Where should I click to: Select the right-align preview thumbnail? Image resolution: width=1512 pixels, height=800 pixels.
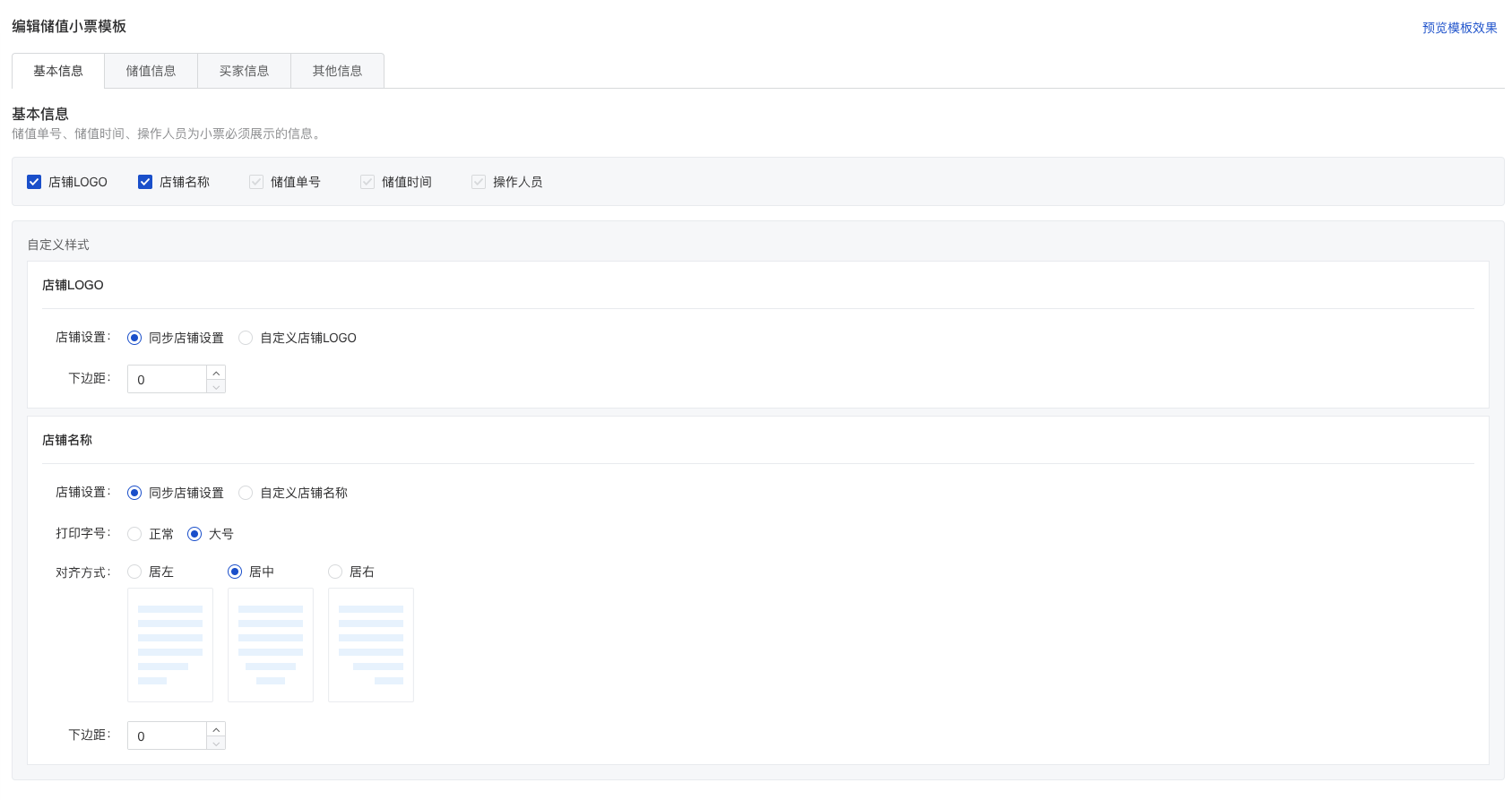pyautogui.click(x=371, y=645)
